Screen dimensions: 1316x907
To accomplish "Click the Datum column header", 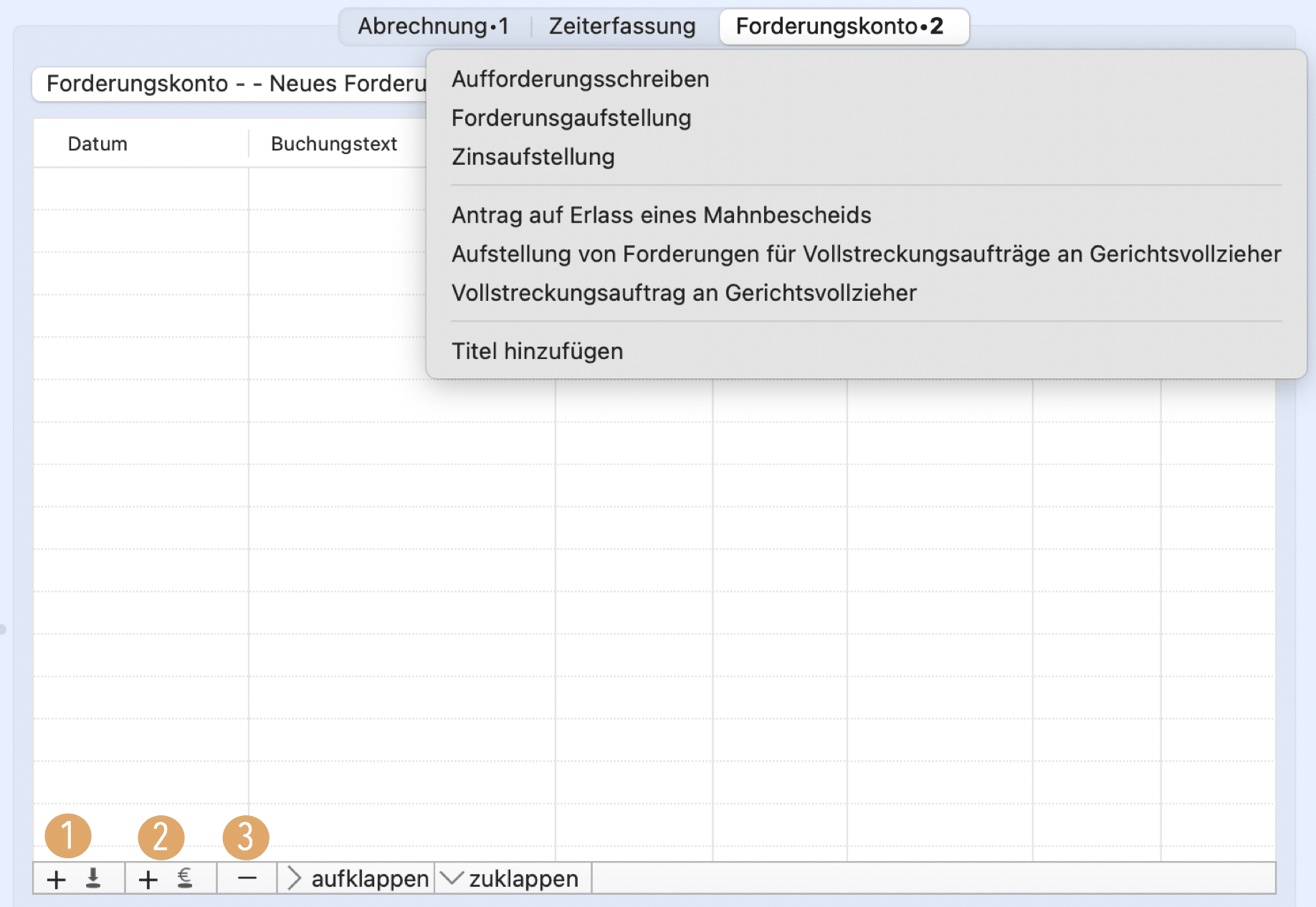I will click(x=141, y=144).
